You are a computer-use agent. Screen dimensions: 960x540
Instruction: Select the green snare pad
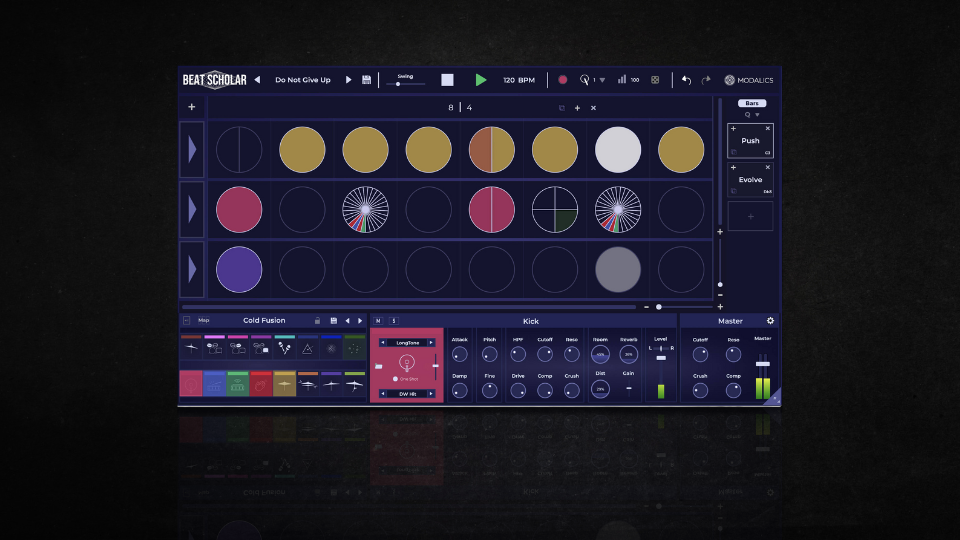(238, 384)
